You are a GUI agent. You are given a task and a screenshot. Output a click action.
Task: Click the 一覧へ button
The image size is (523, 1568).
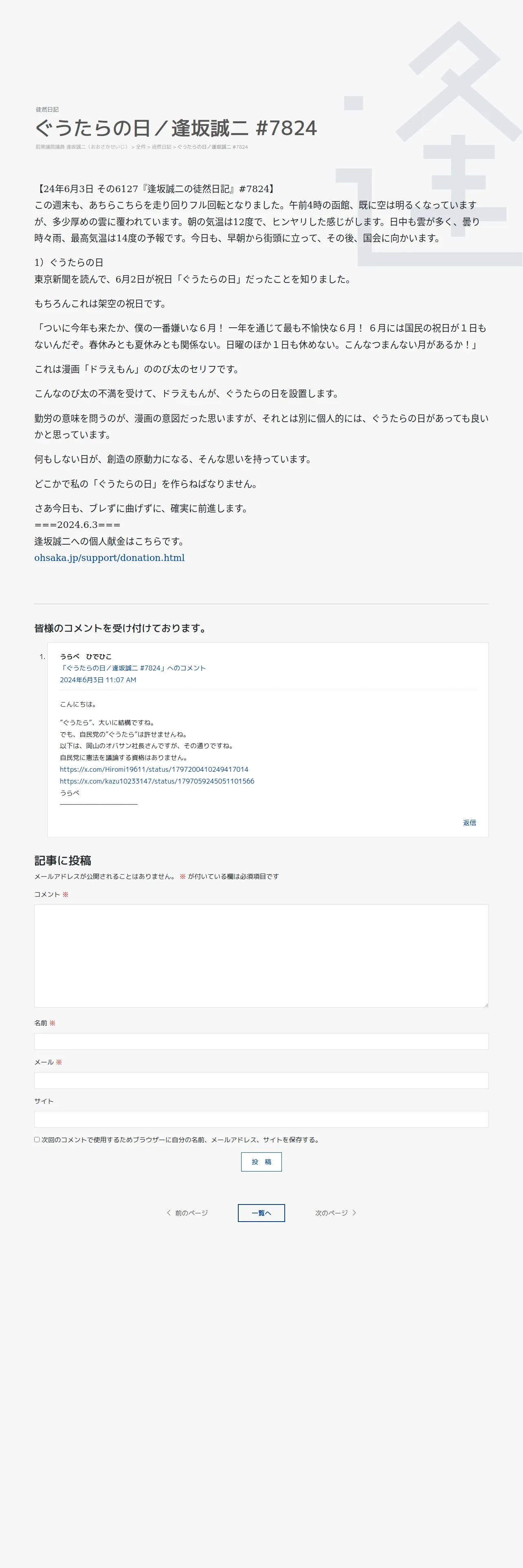pyautogui.click(x=261, y=1213)
